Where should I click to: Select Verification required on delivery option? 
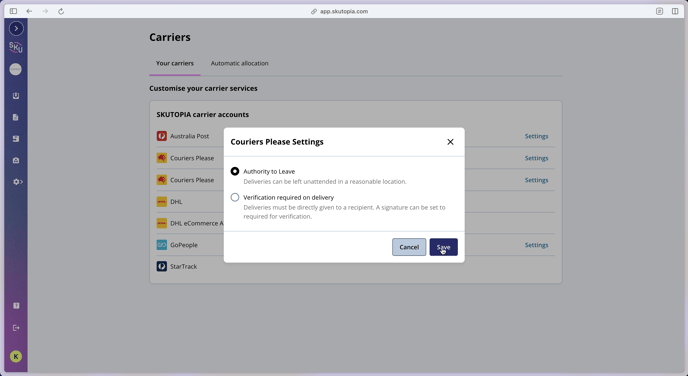[x=235, y=197]
